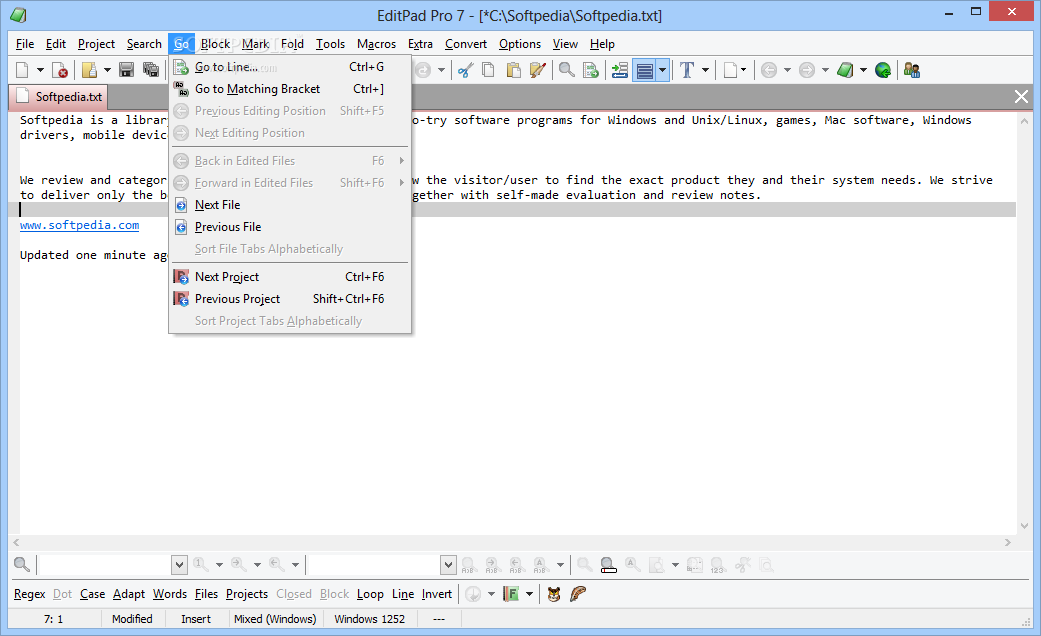
Task: Close the tab with white X button
Action: [x=1021, y=97]
